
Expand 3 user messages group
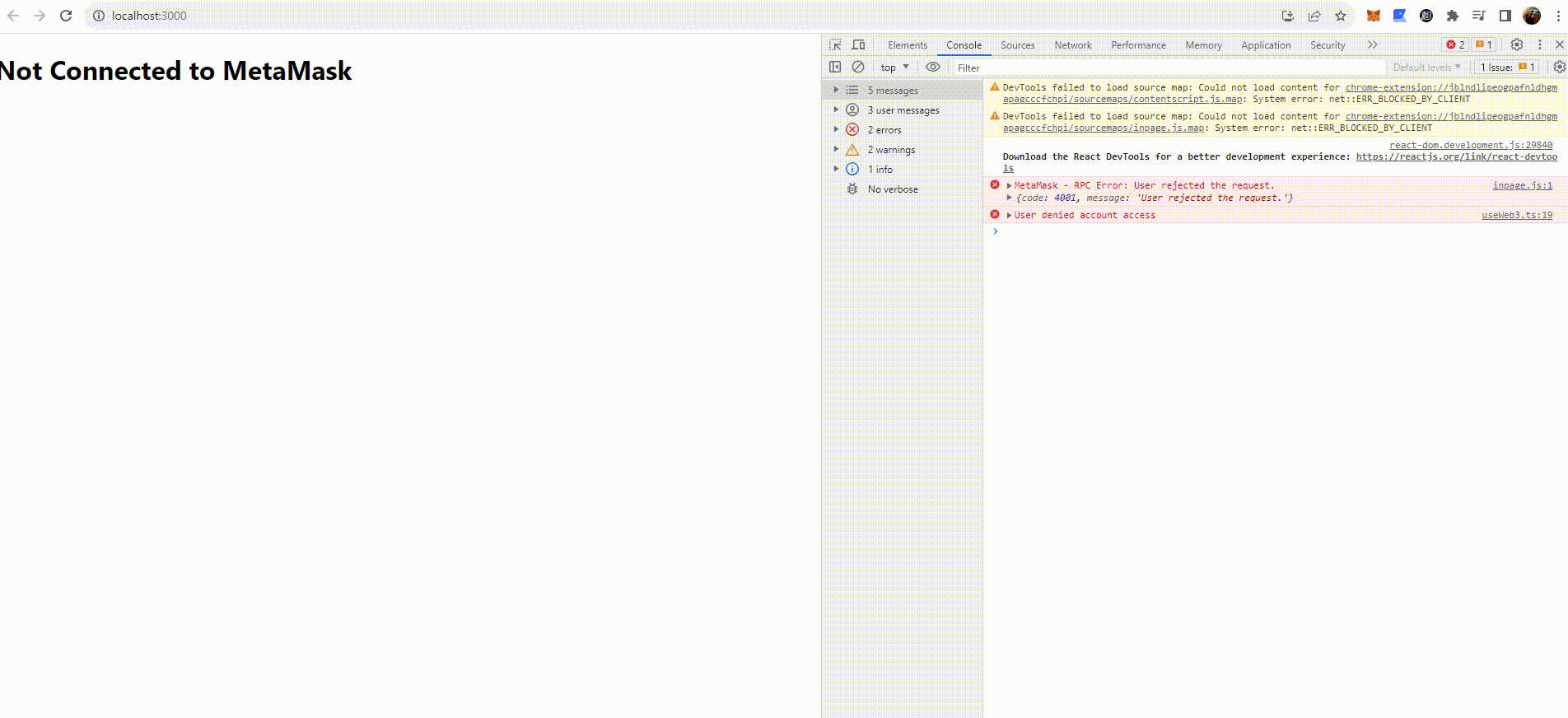835,110
